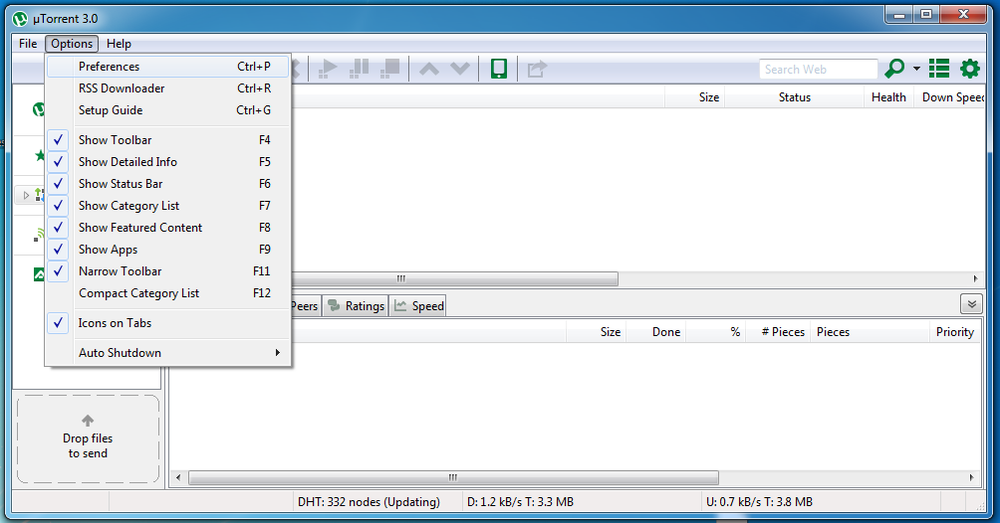Open preferences via green gear icon
1000x523 pixels.
[x=970, y=68]
